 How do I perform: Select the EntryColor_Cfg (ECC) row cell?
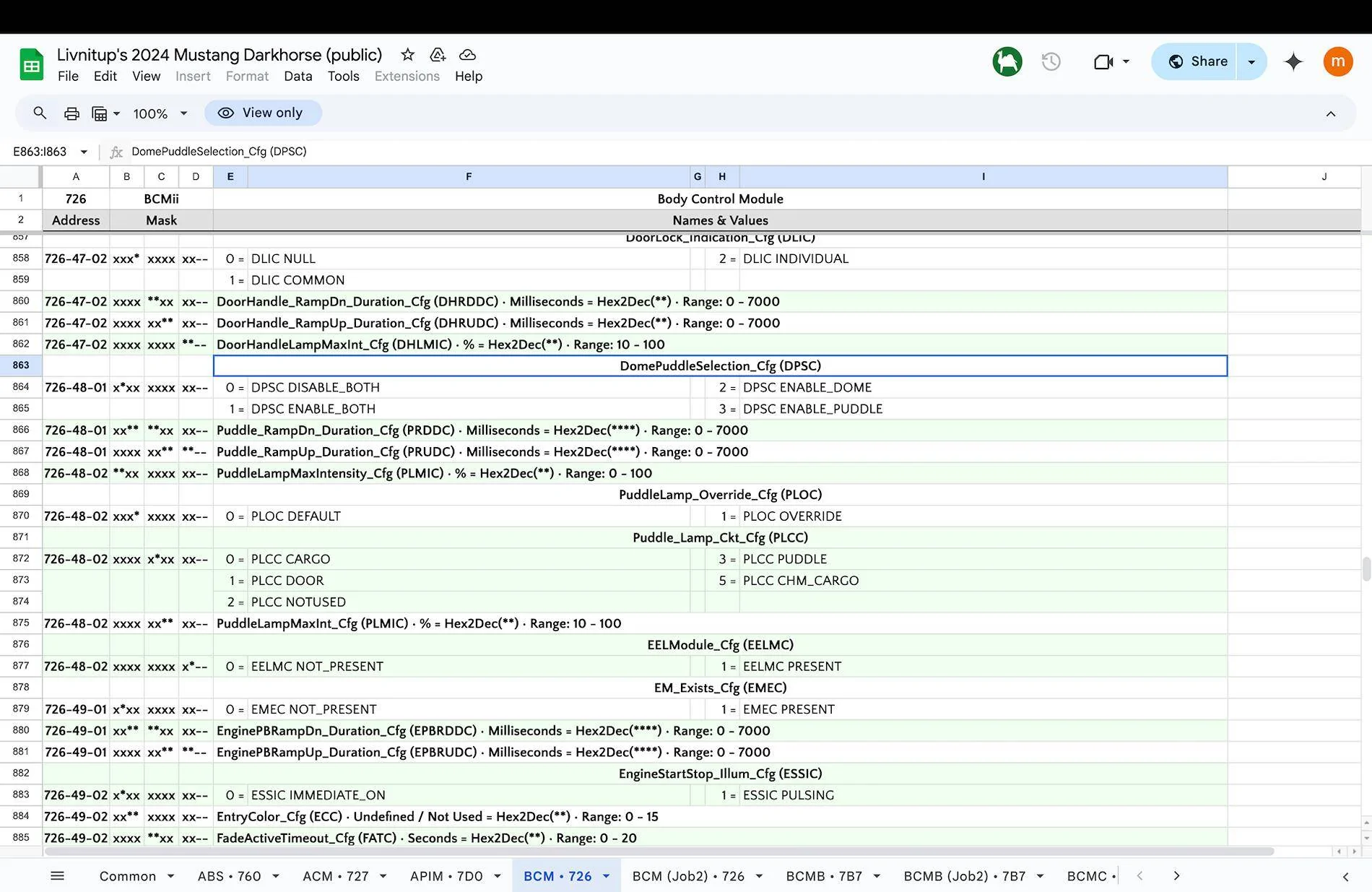click(x=720, y=817)
